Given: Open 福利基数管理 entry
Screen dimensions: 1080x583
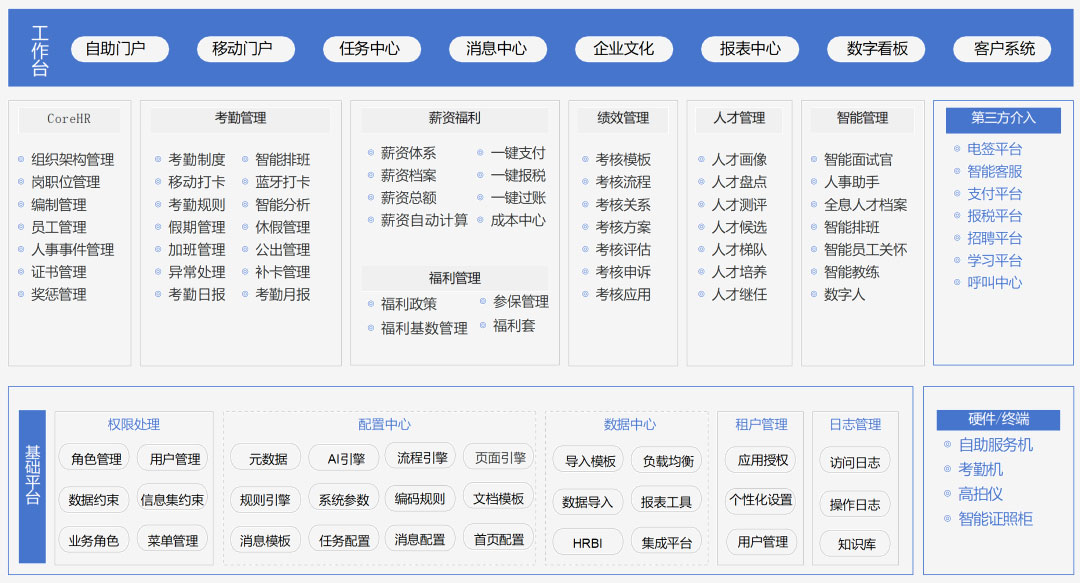Looking at the screenshot, I should click(423, 328).
